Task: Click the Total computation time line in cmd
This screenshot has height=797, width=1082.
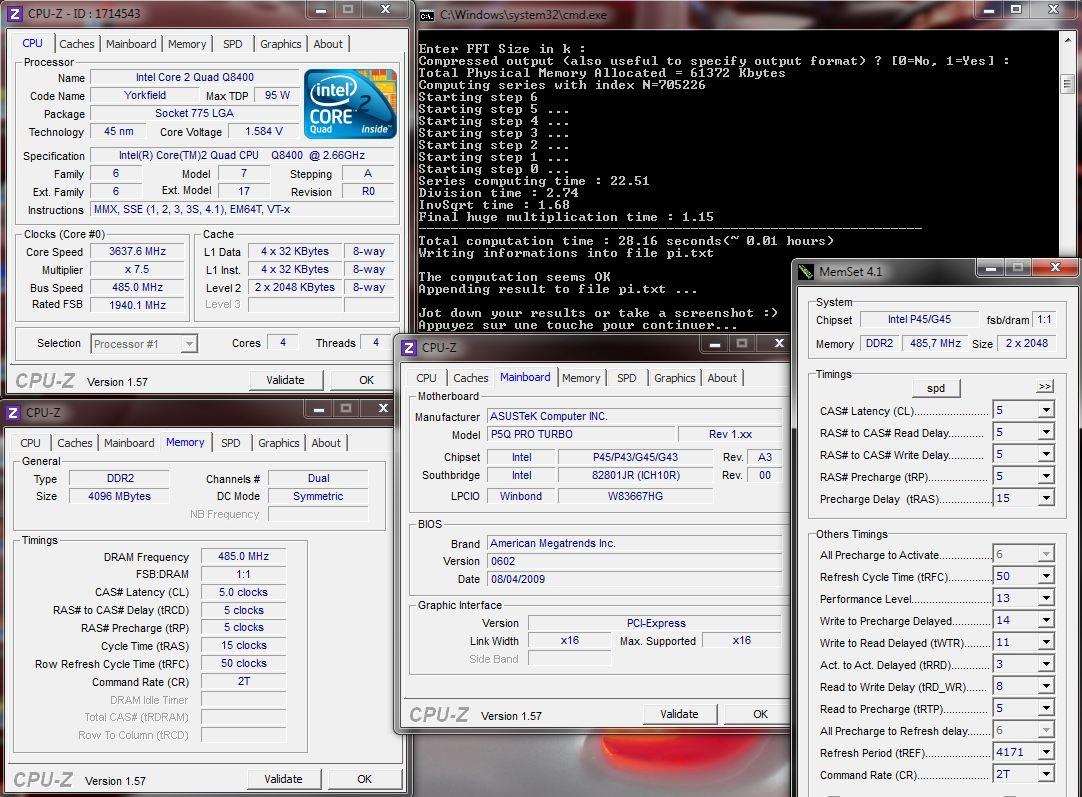Action: click(x=626, y=241)
